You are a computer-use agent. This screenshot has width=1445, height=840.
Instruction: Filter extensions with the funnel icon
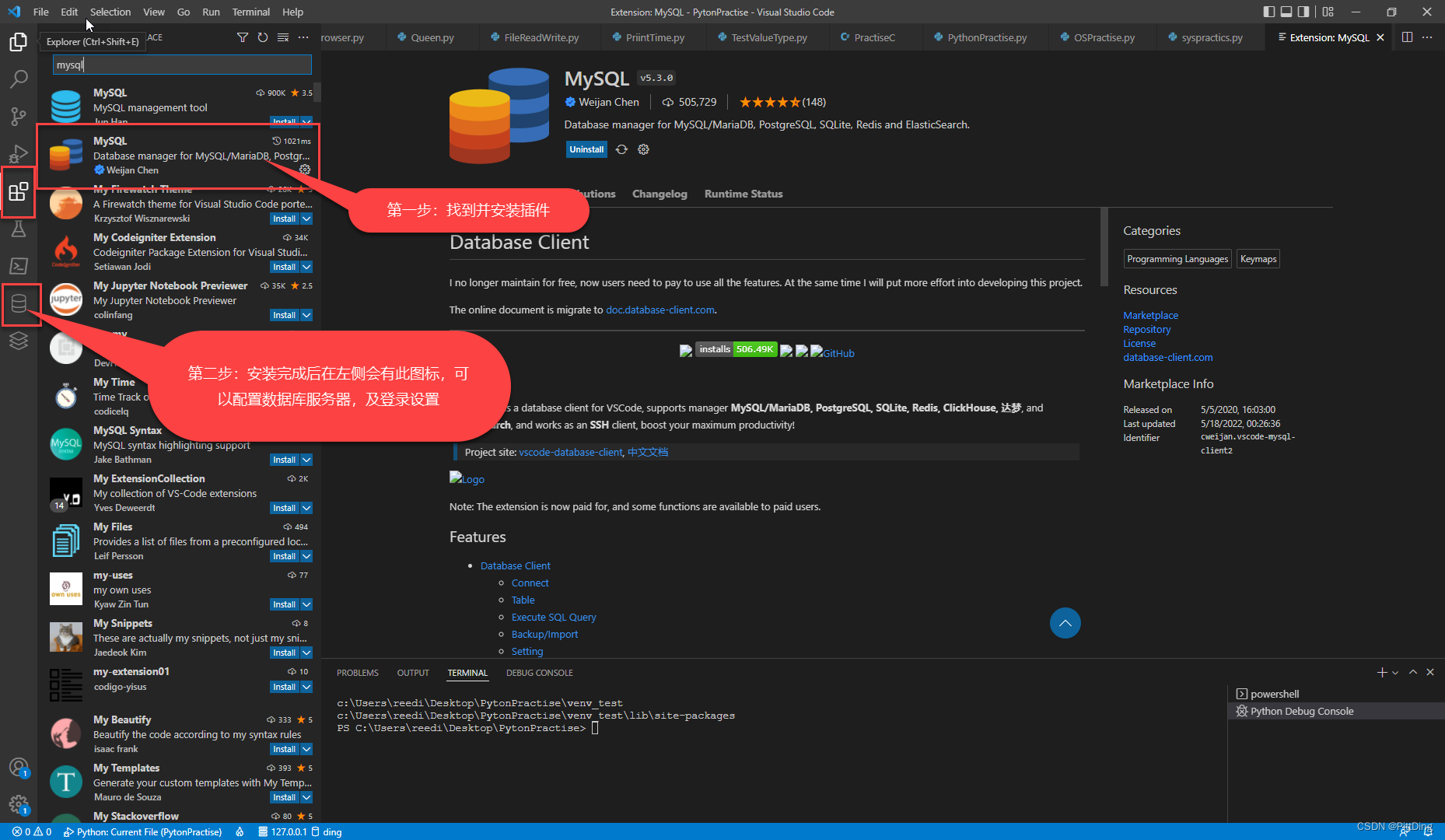pyautogui.click(x=243, y=37)
